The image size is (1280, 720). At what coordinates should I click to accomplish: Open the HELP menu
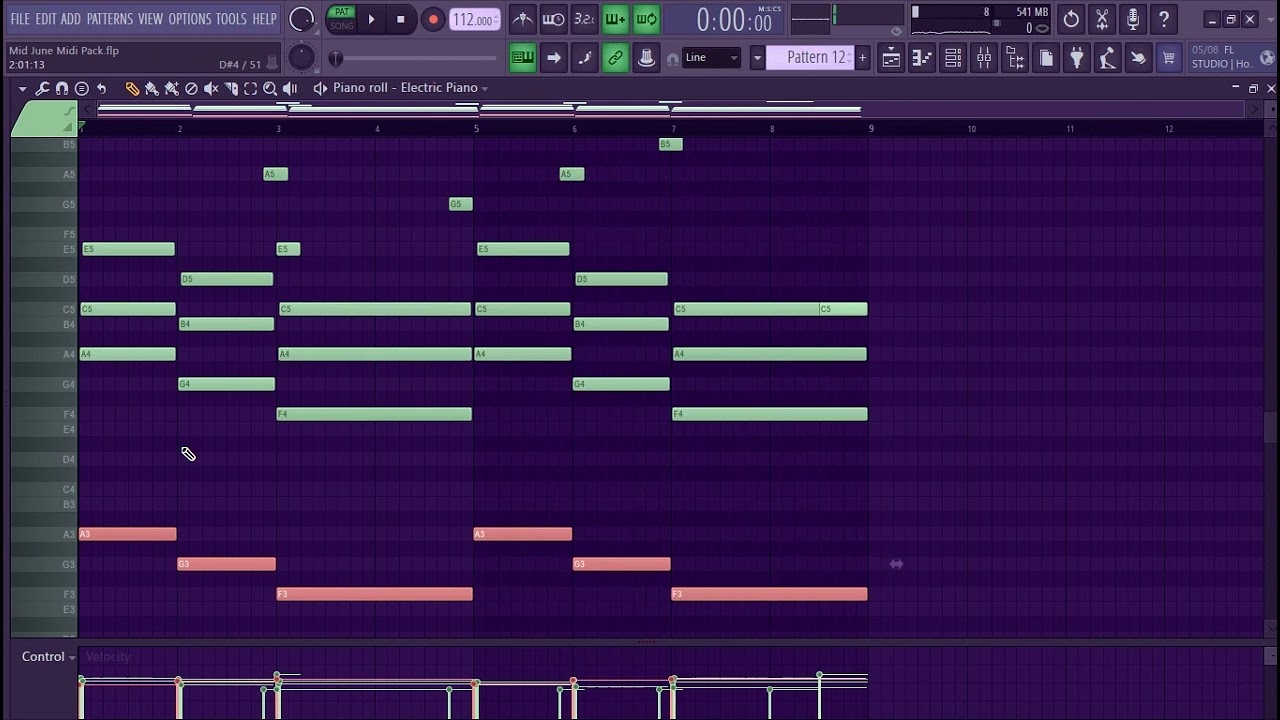coord(264,19)
